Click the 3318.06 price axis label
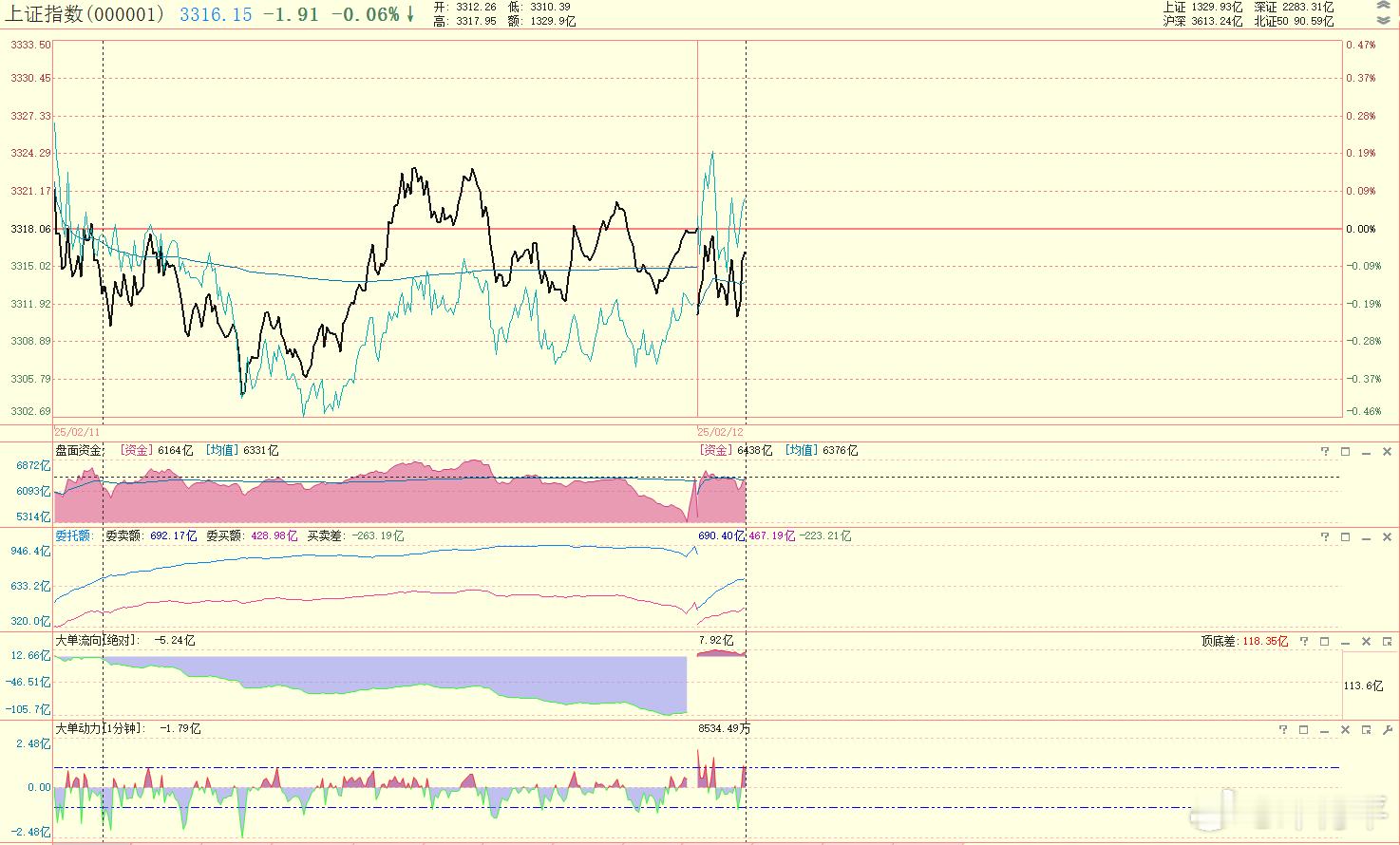1400x845 pixels. 30,229
